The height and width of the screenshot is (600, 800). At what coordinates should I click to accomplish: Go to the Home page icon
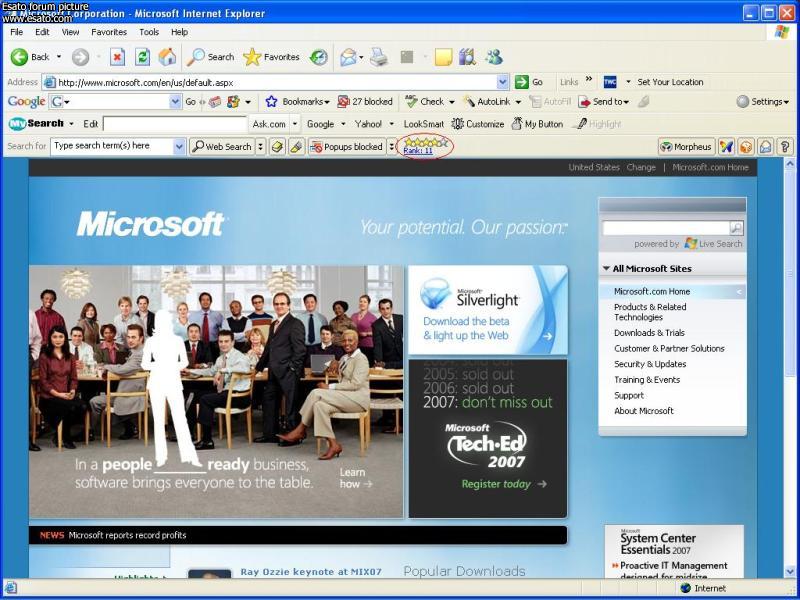coord(167,57)
